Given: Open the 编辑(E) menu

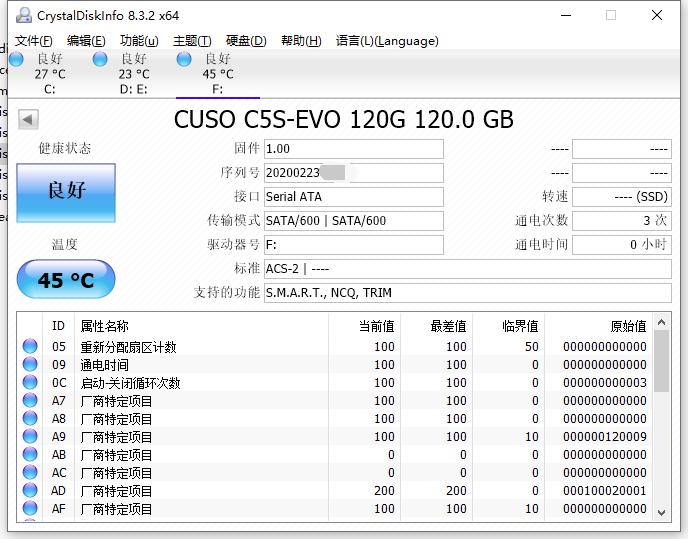Looking at the screenshot, I should [x=86, y=41].
